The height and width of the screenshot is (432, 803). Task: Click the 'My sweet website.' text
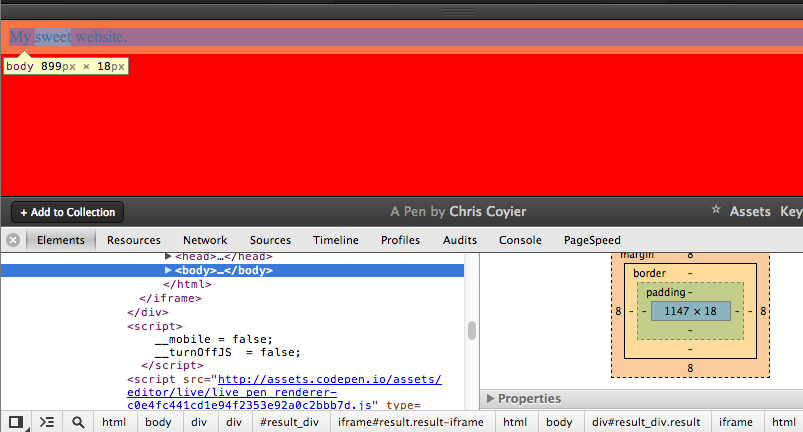(x=68, y=37)
